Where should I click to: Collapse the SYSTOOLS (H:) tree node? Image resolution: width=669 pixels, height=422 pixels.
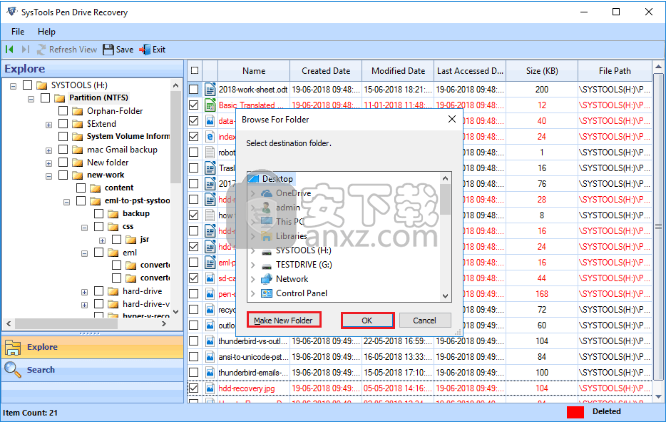point(14,86)
